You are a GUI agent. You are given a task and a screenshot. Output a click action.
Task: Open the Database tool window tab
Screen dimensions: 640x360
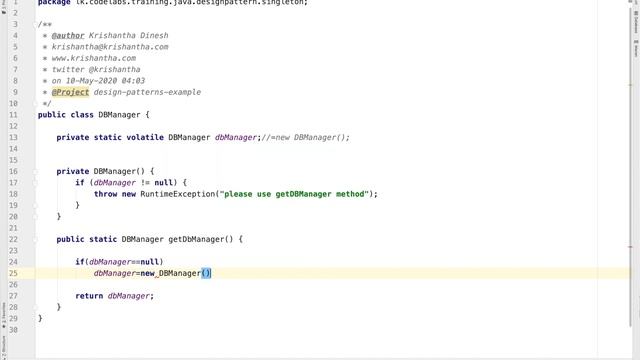636,22
